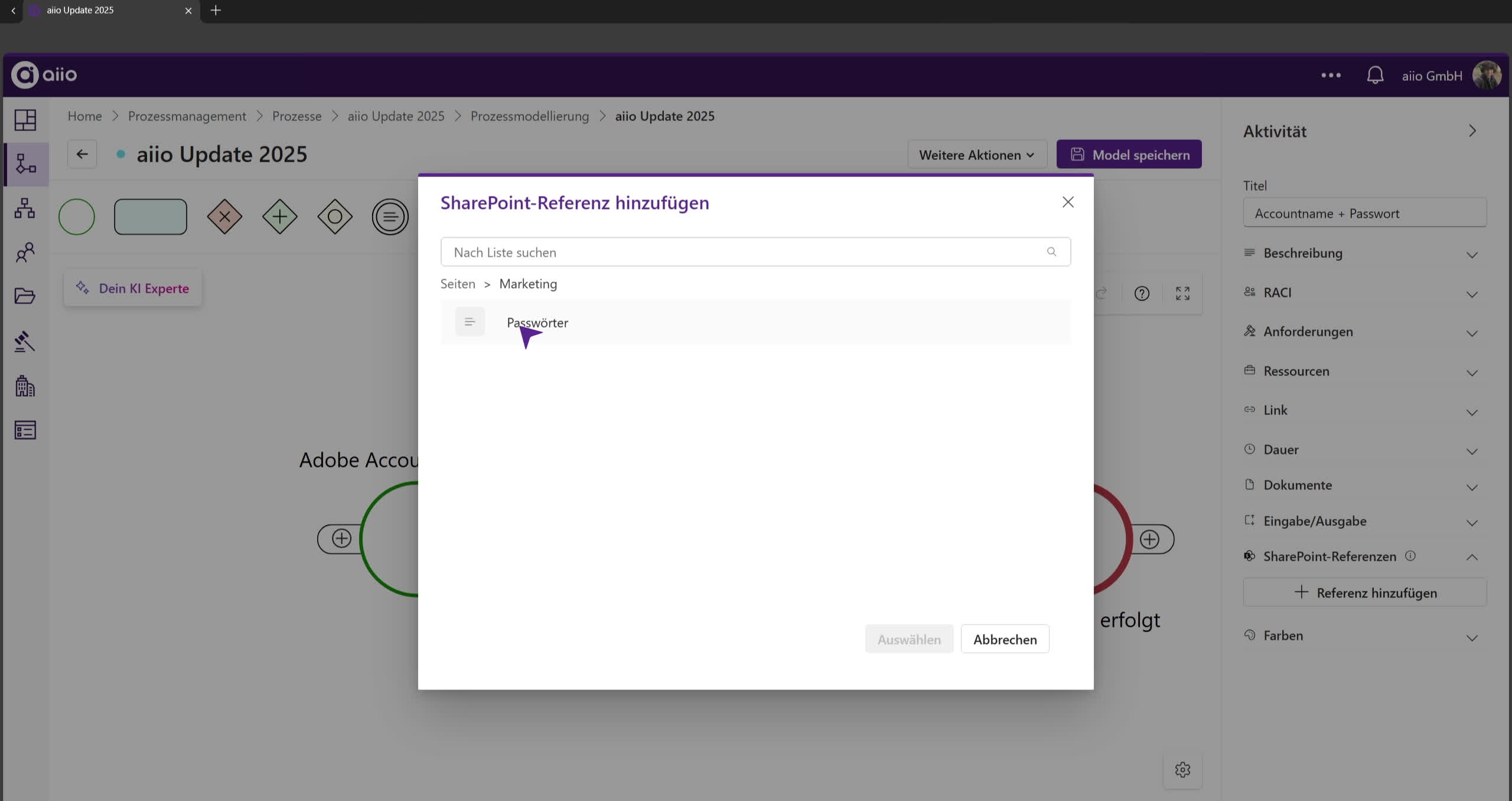Image resolution: width=1512 pixels, height=801 pixels.
Task: Click the notification bell icon
Action: (1375, 75)
